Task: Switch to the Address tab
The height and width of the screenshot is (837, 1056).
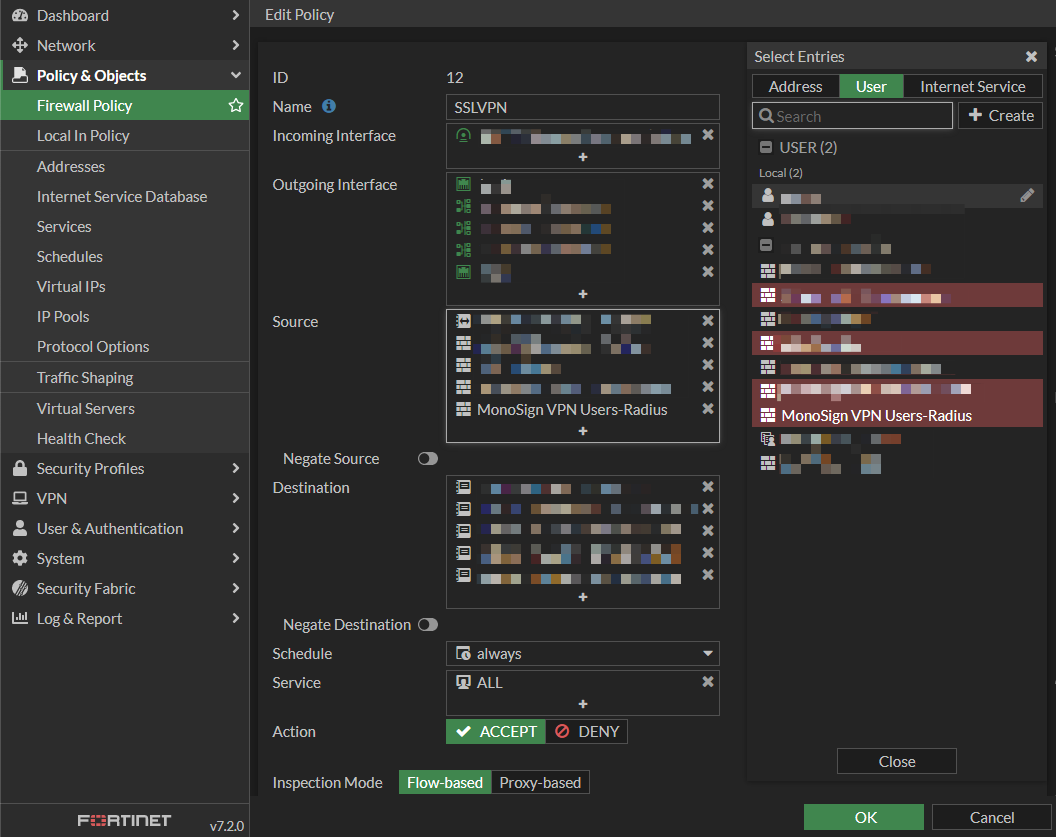Action: coord(796,87)
